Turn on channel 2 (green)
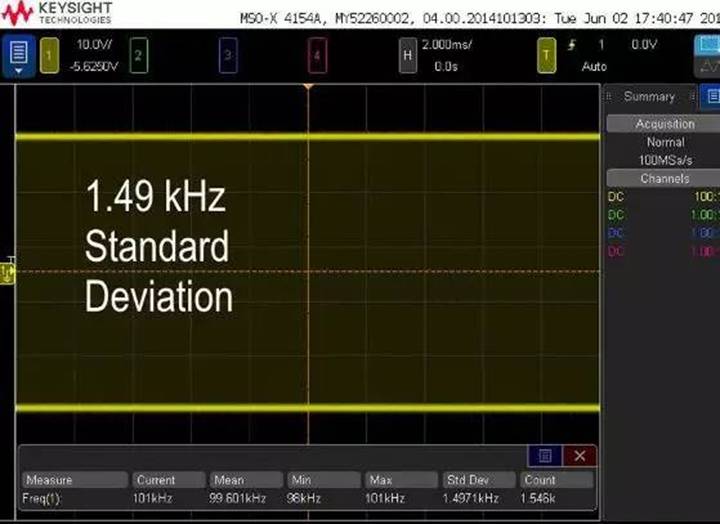Screen dimensions: 720x524 pos(139,56)
